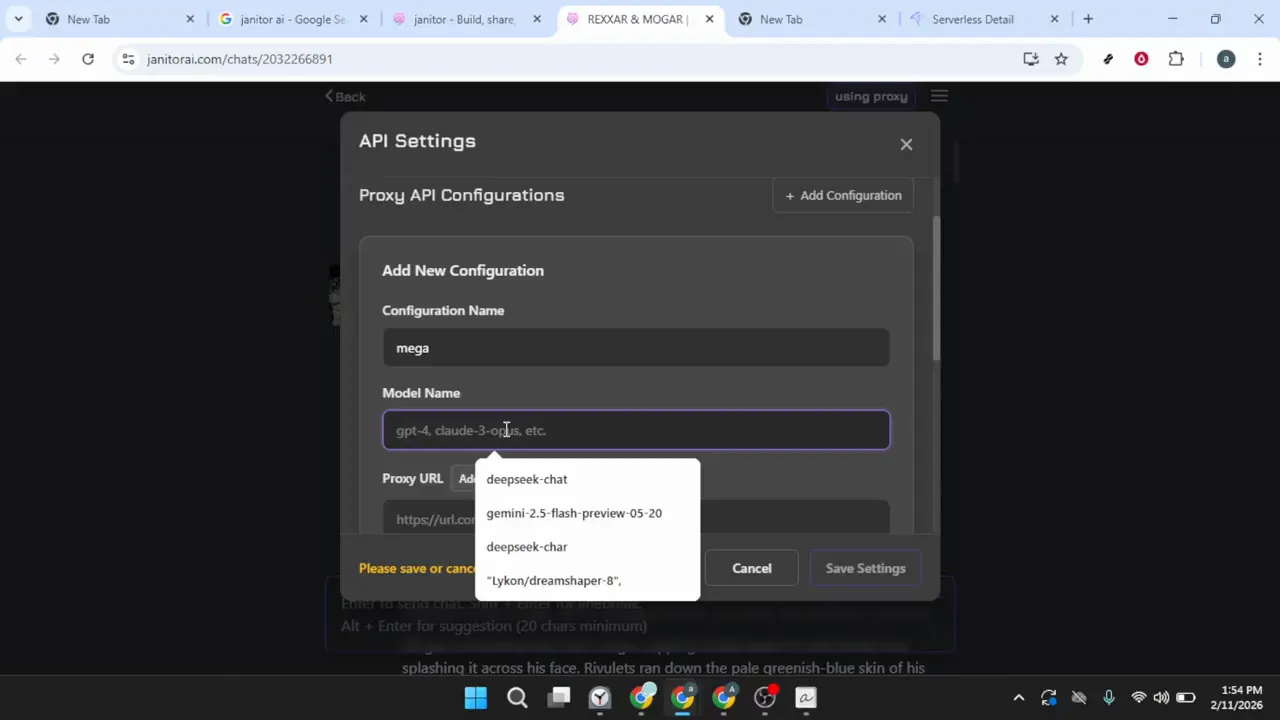The height and width of the screenshot is (720, 1280).
Task: Show hidden tray icons chevron
Action: [1019, 698]
